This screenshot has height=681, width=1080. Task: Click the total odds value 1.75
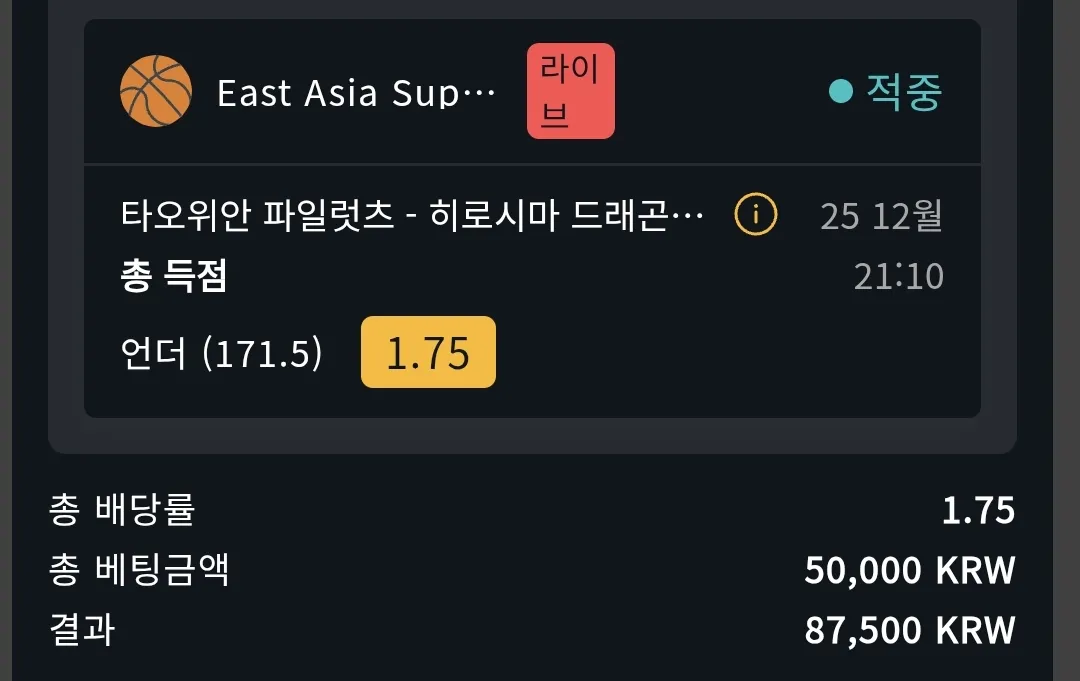(978, 511)
